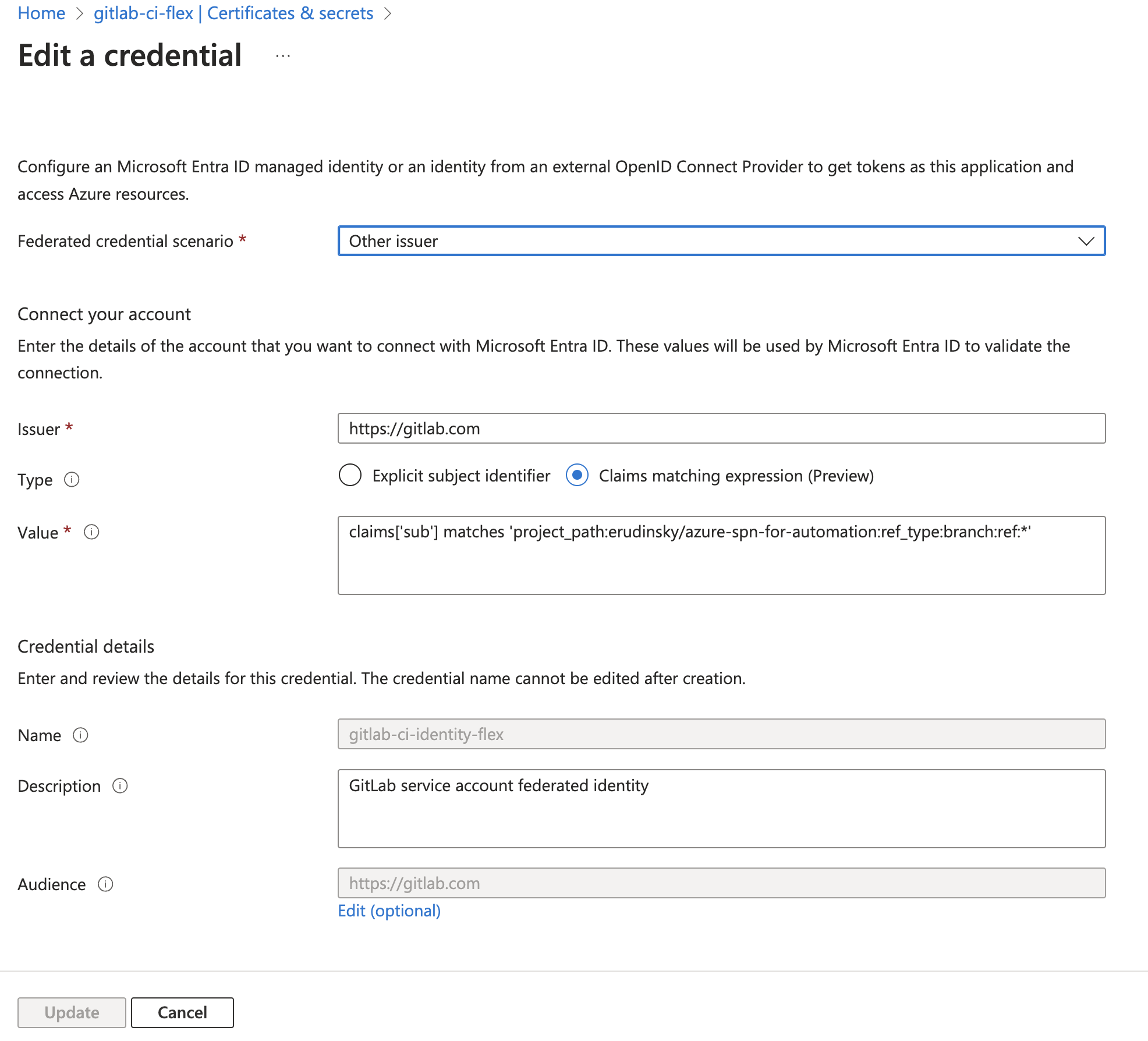Click the Description info icon
The height and width of the screenshot is (1041, 1148).
tap(120, 786)
